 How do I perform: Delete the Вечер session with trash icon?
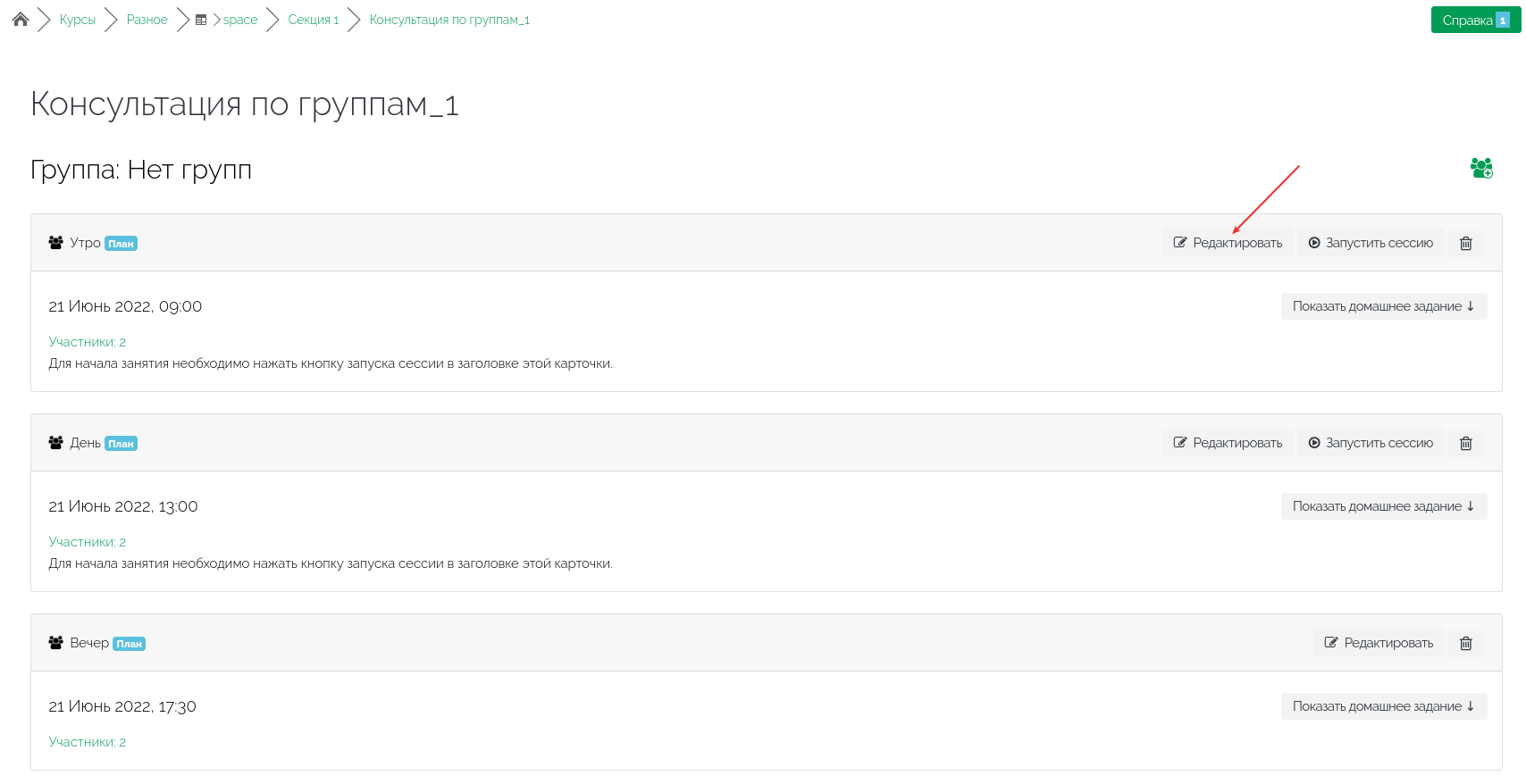(x=1466, y=643)
